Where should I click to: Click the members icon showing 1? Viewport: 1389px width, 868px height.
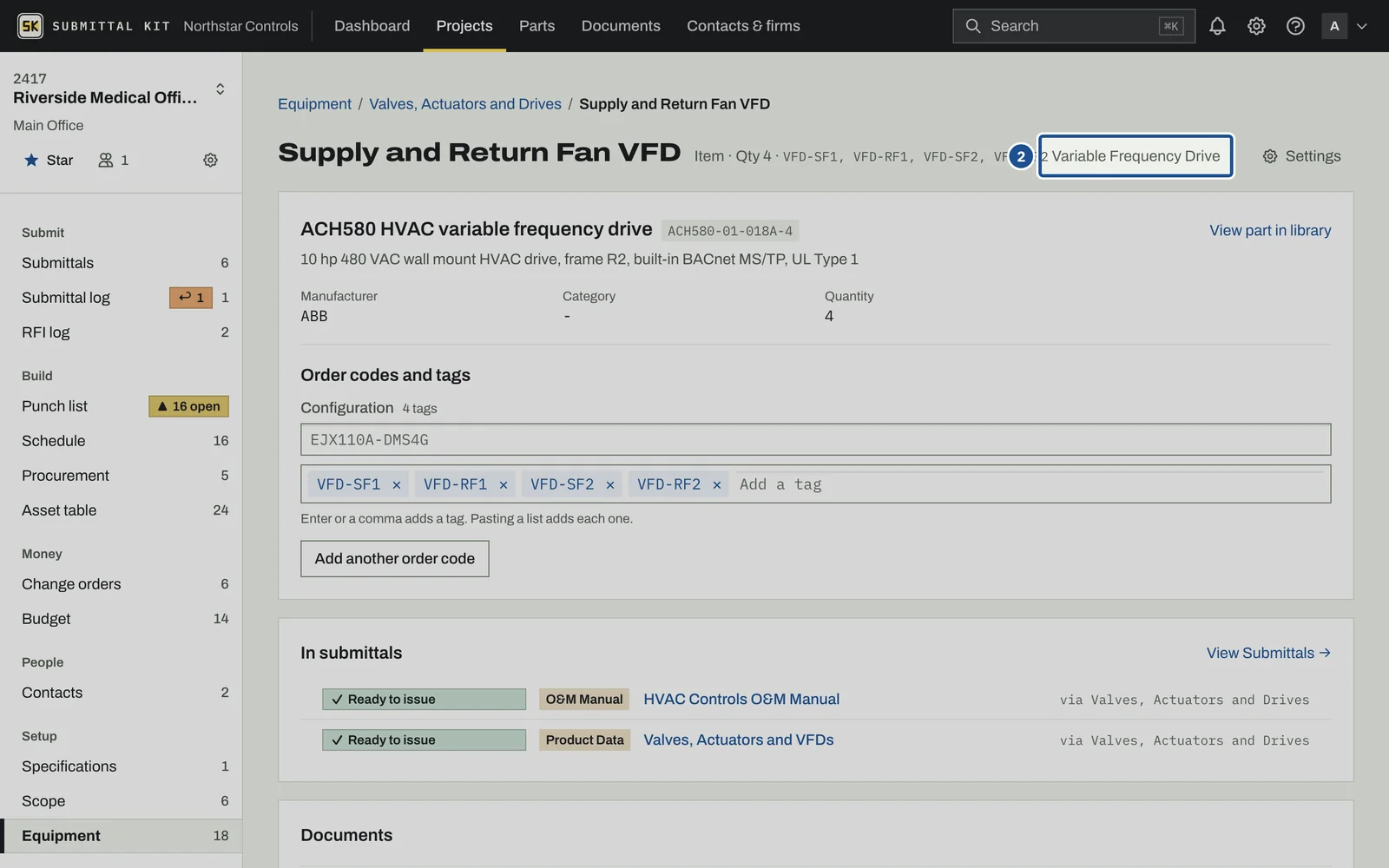[x=113, y=160]
